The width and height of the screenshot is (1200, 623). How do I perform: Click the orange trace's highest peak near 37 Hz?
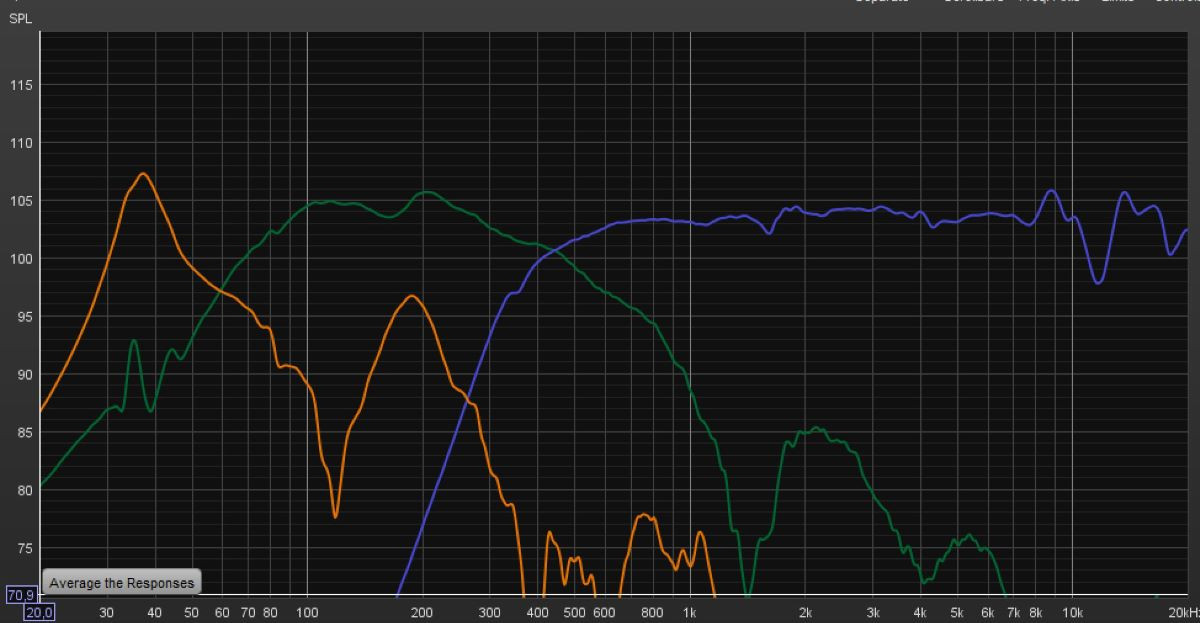pyautogui.click(x=143, y=174)
